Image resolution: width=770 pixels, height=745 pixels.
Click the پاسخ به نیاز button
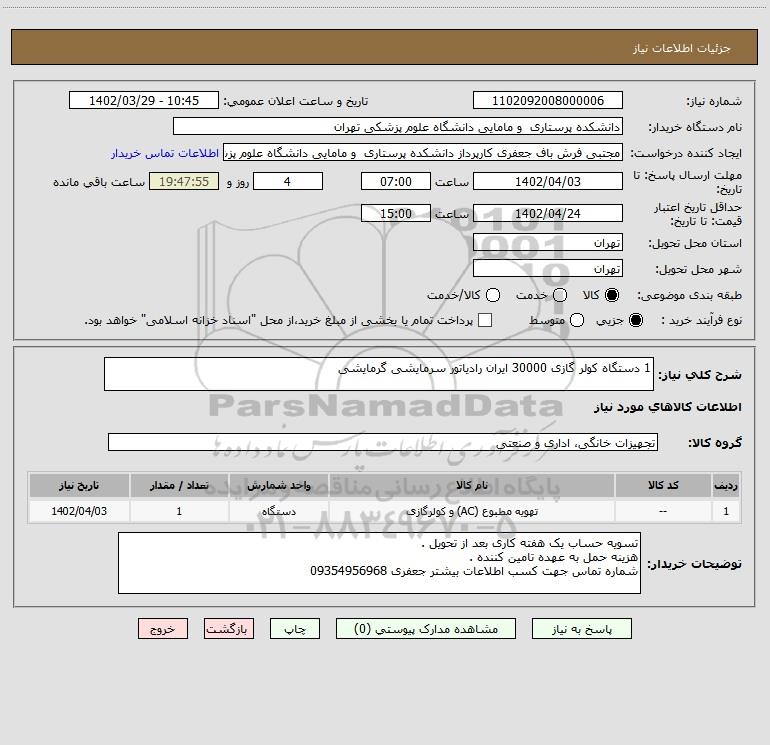(581, 629)
